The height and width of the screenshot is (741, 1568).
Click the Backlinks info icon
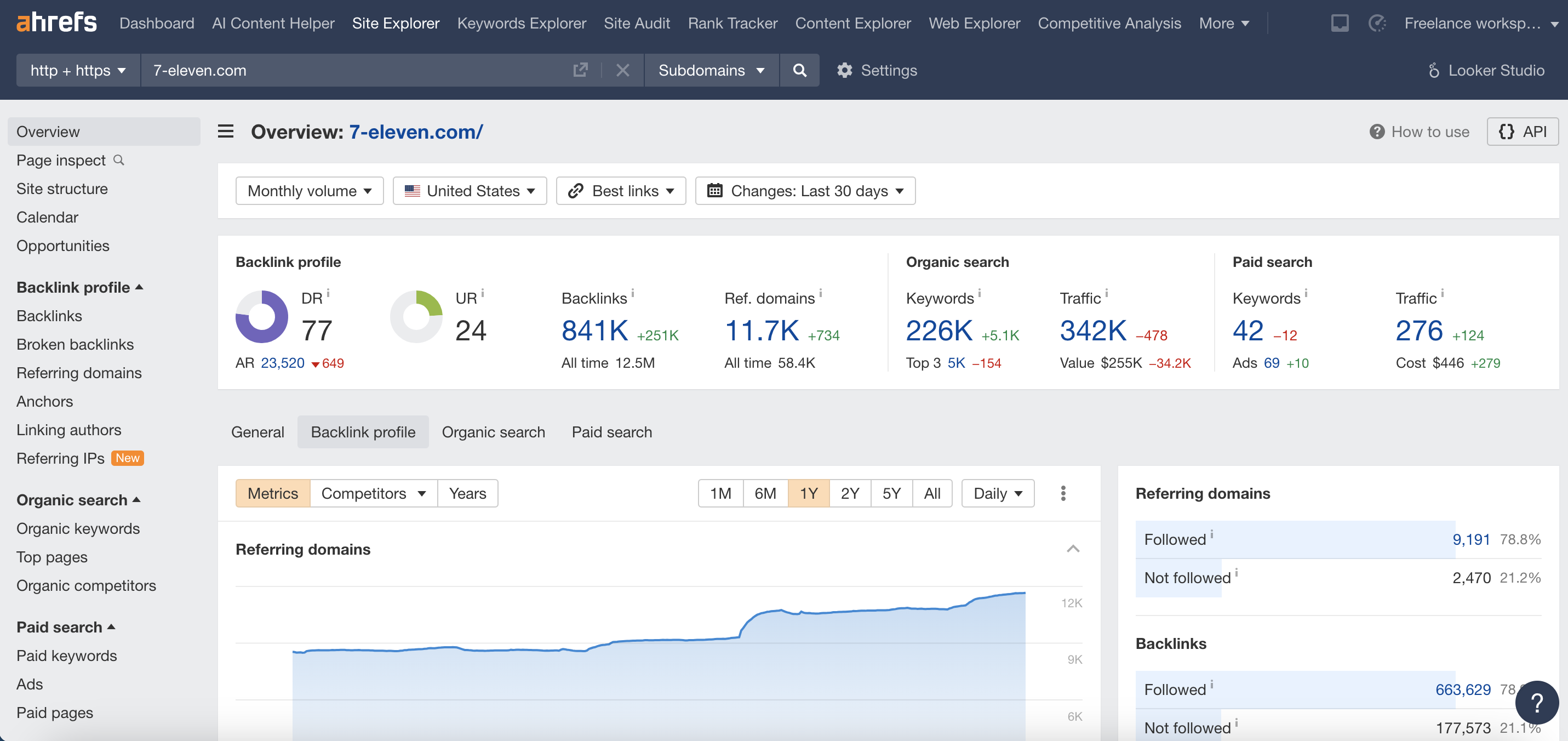(x=632, y=293)
